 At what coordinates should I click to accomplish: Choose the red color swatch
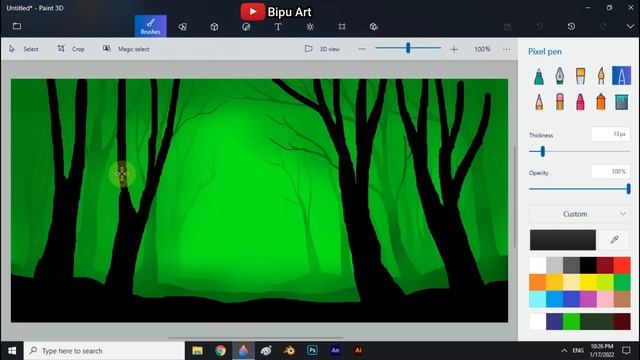coord(622,265)
